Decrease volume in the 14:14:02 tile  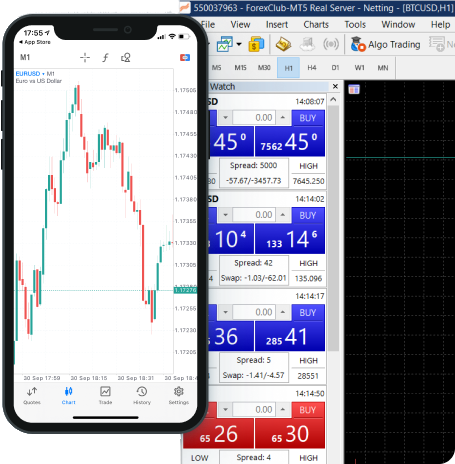(x=225, y=215)
